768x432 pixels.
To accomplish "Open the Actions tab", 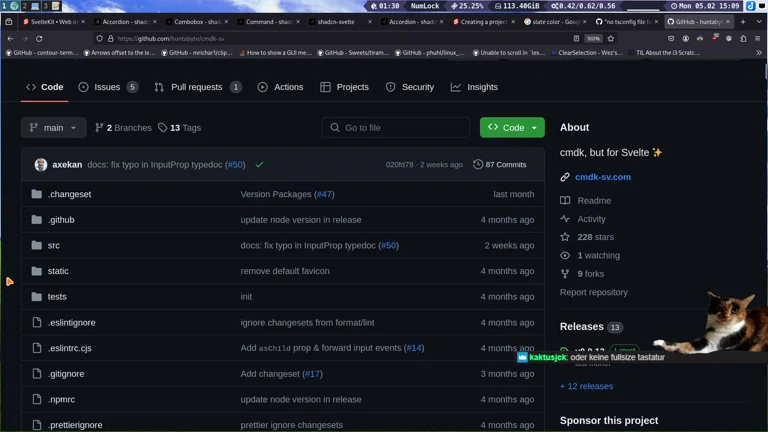I will coord(281,87).
